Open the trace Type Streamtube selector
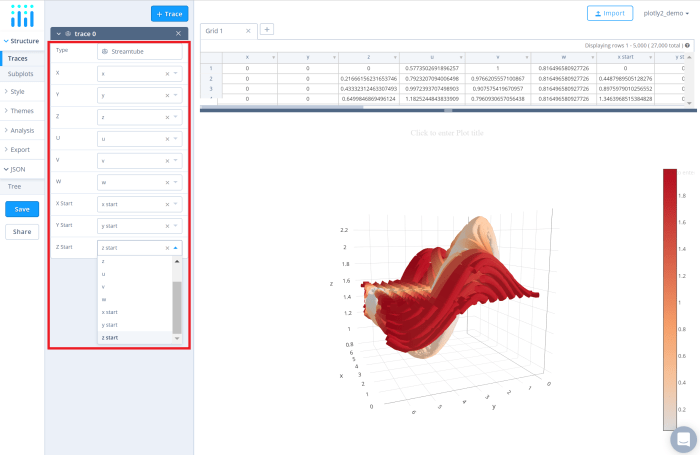Viewport: 700px width, 455px height. coord(139,51)
